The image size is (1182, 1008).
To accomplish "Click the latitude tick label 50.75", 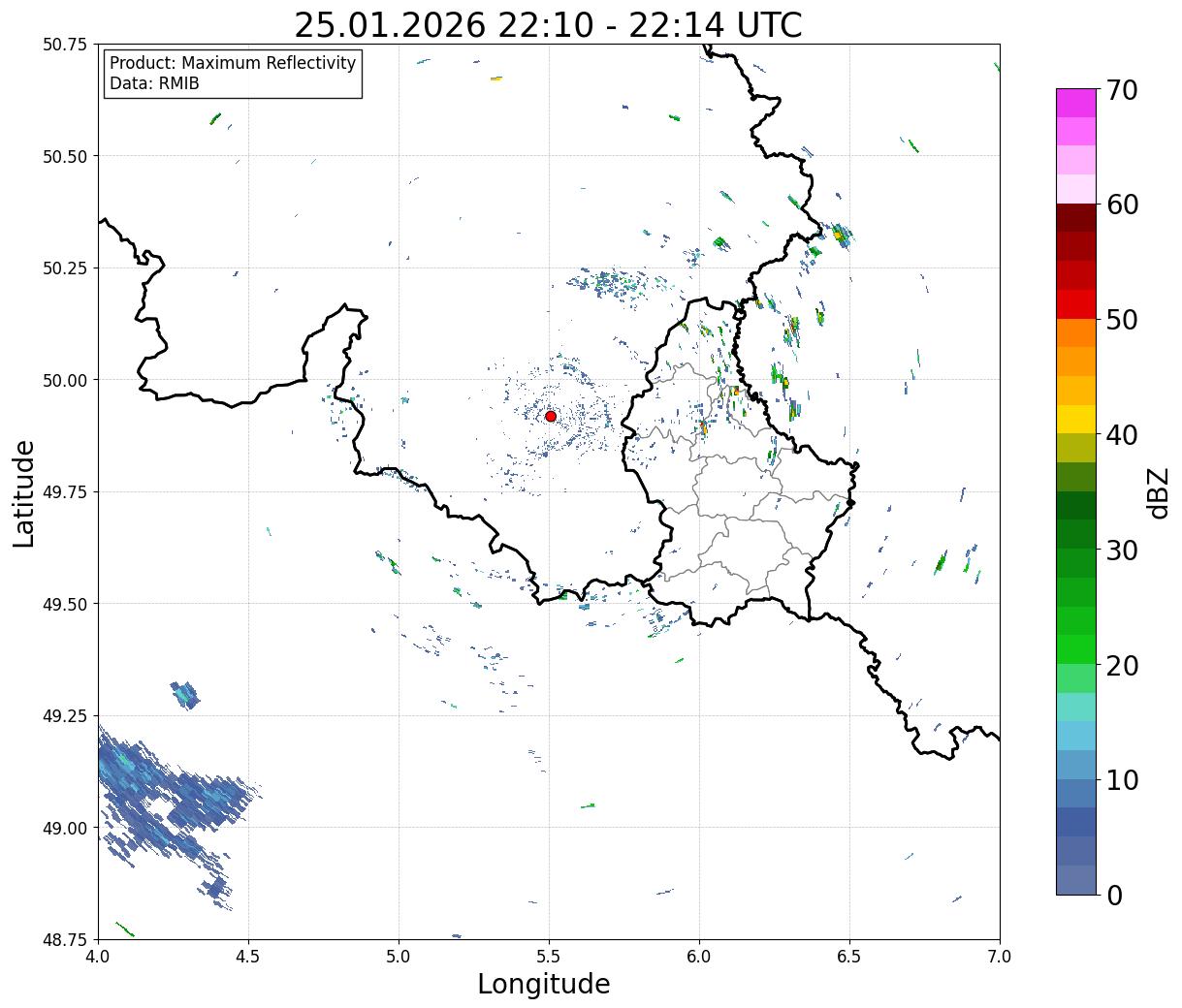I will tap(66, 45).
